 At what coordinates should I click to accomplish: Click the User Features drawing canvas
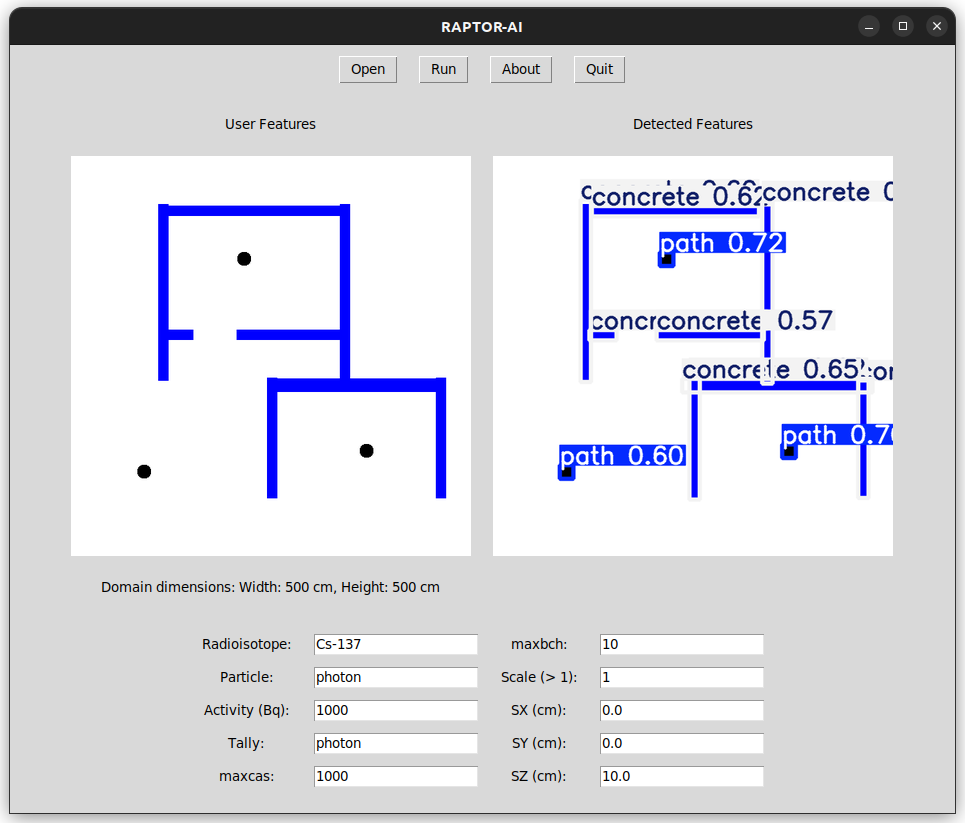[270, 355]
